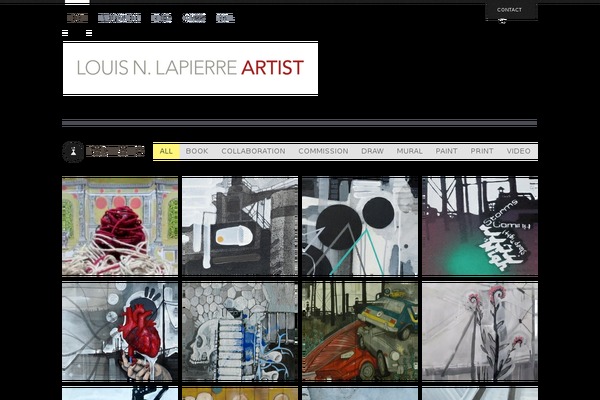The width and height of the screenshot is (600, 400).
Task: Click the Louis N. Lapierre Artist logo banner
Action: click(190, 69)
